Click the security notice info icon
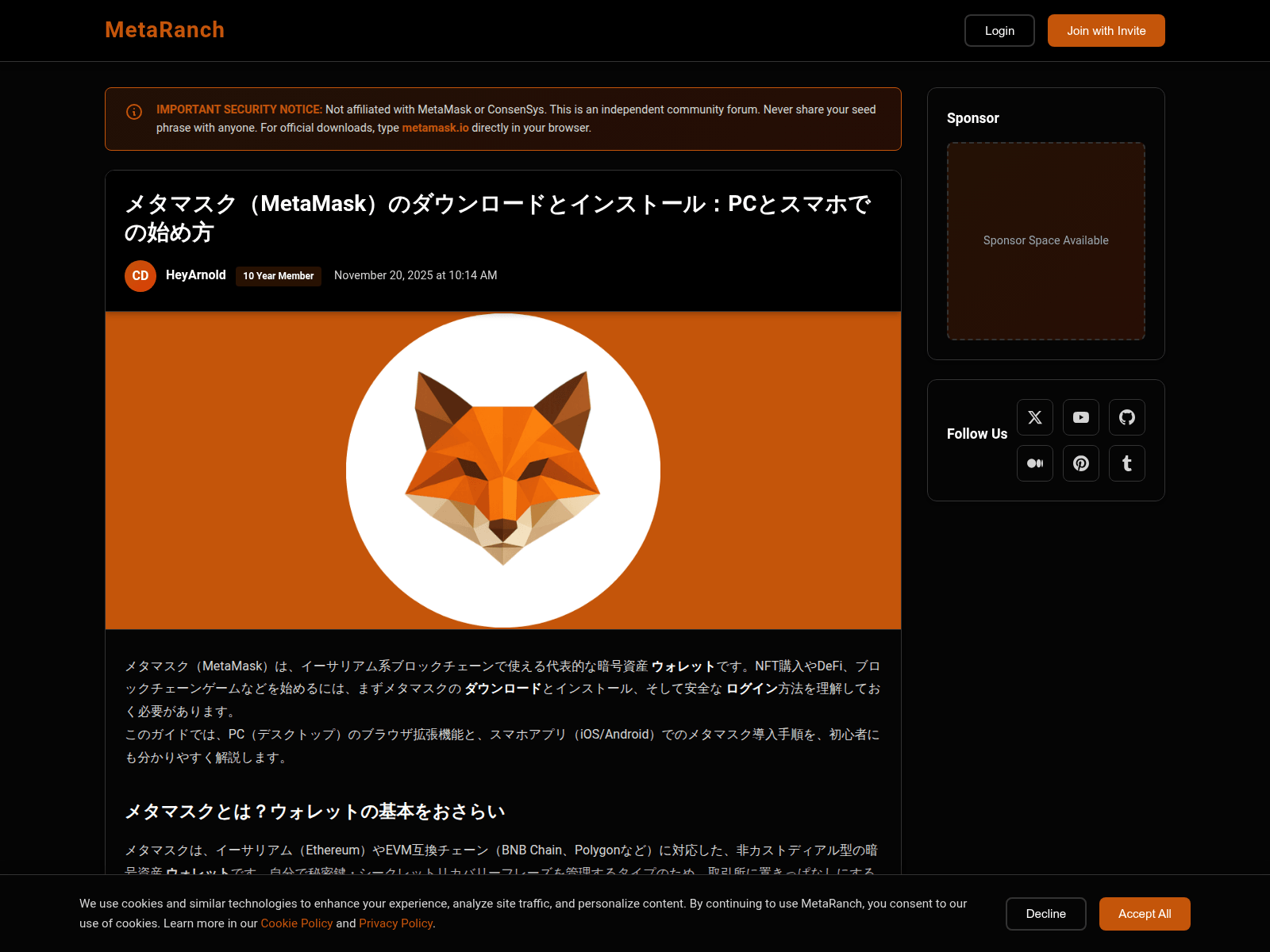 pos(134,112)
